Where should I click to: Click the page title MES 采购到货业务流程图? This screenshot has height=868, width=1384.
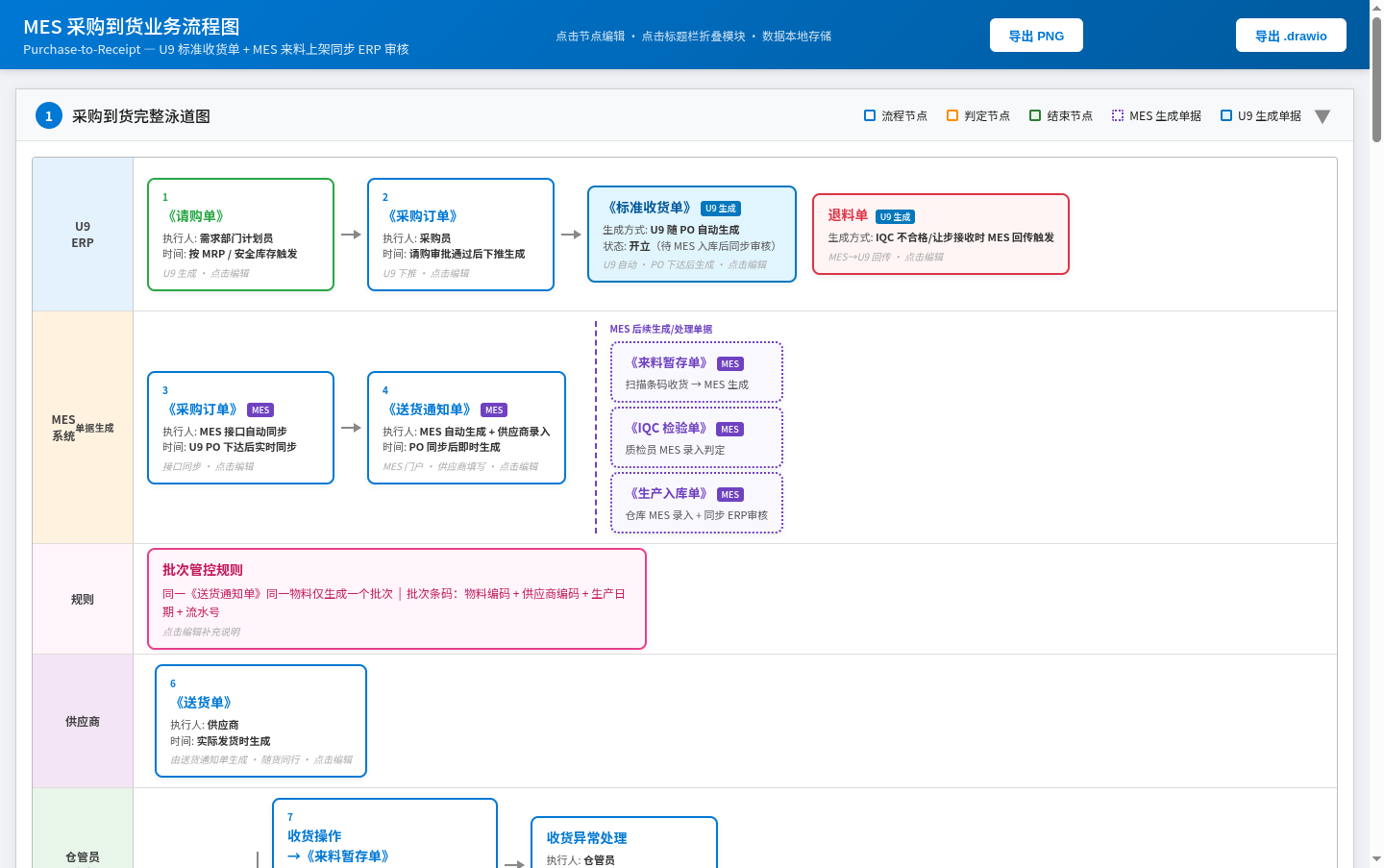tap(132, 27)
